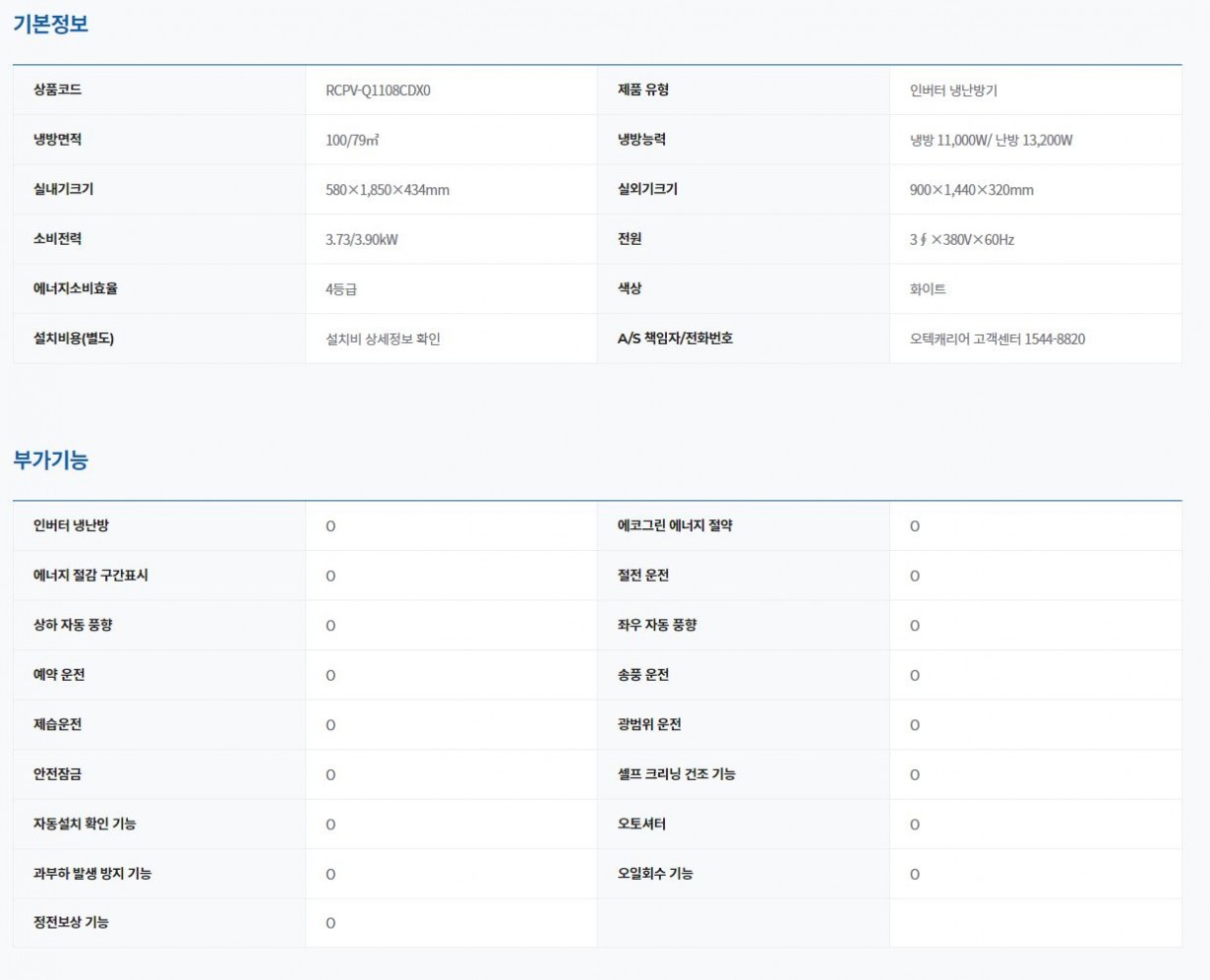The width and height of the screenshot is (1210, 980).
Task: Select the product code RCPV-Q1108CDX0
Action: tap(378, 91)
